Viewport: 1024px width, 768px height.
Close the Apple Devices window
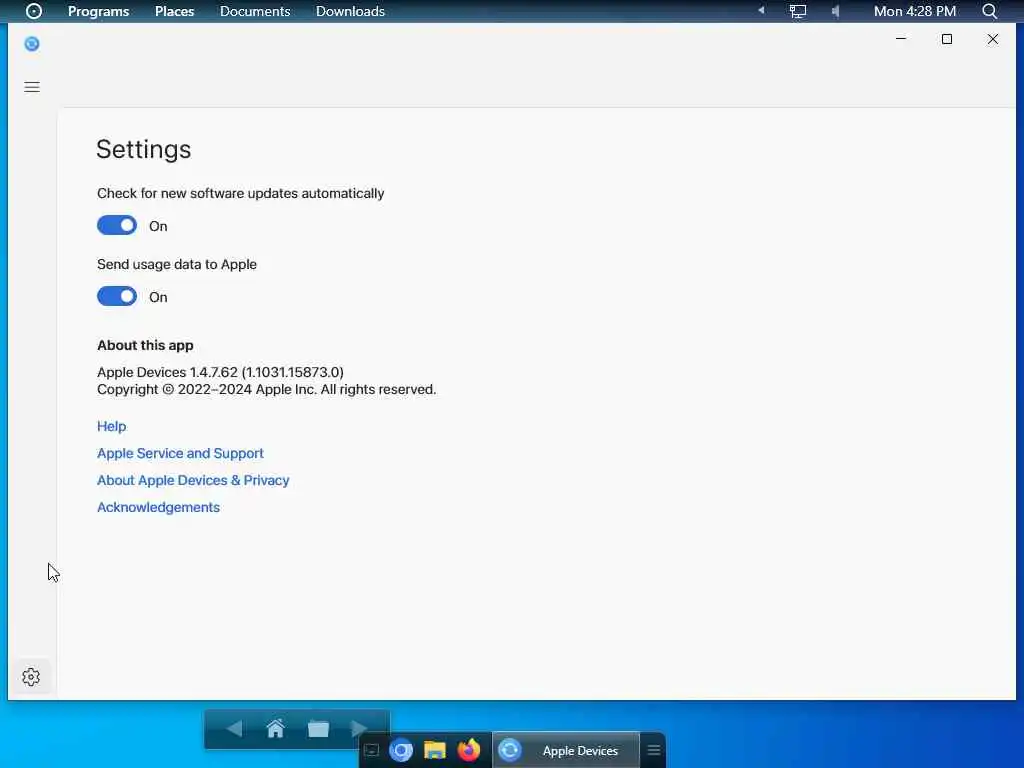tap(993, 39)
